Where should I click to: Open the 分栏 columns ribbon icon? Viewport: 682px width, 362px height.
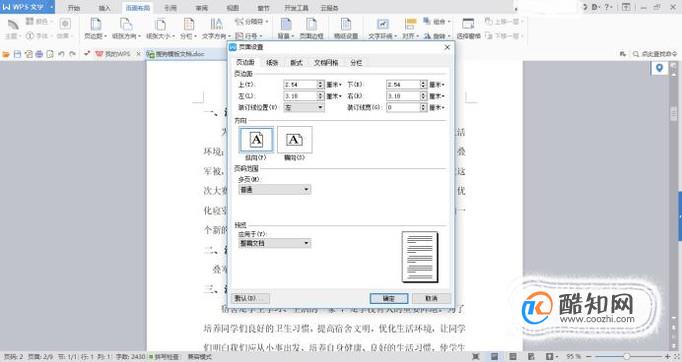[x=188, y=24]
